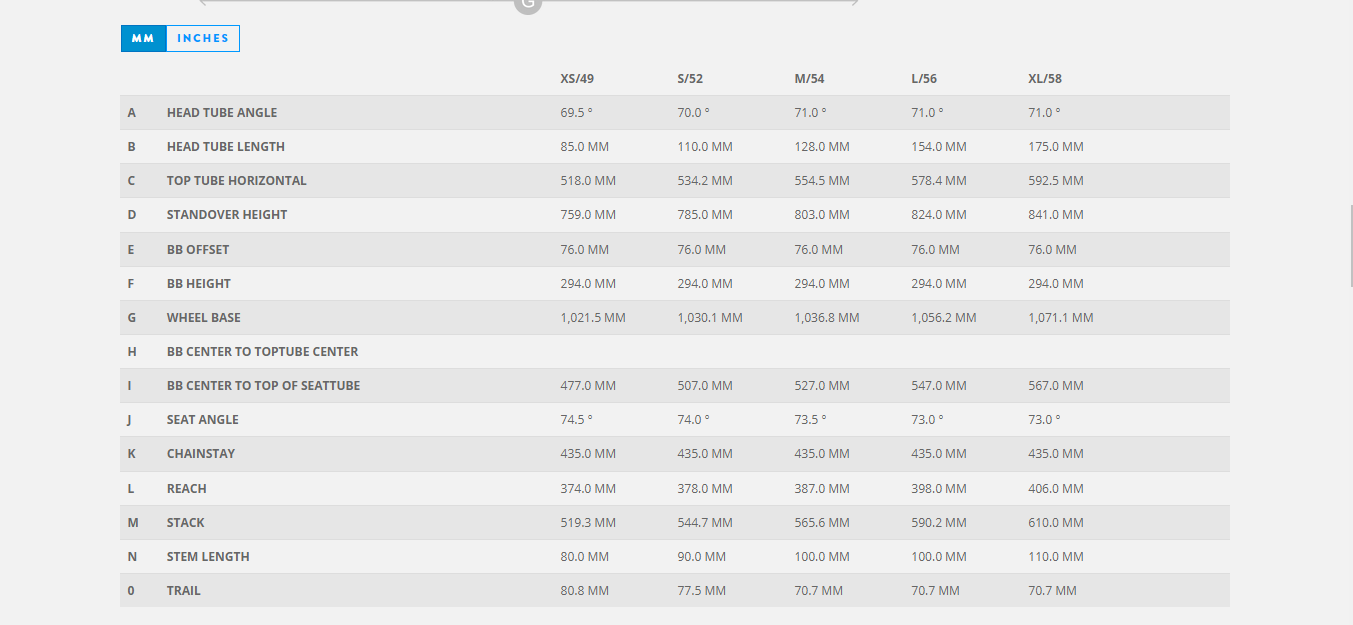The width and height of the screenshot is (1353, 625).
Task: Select the MM unit toggle
Action: 143,39
